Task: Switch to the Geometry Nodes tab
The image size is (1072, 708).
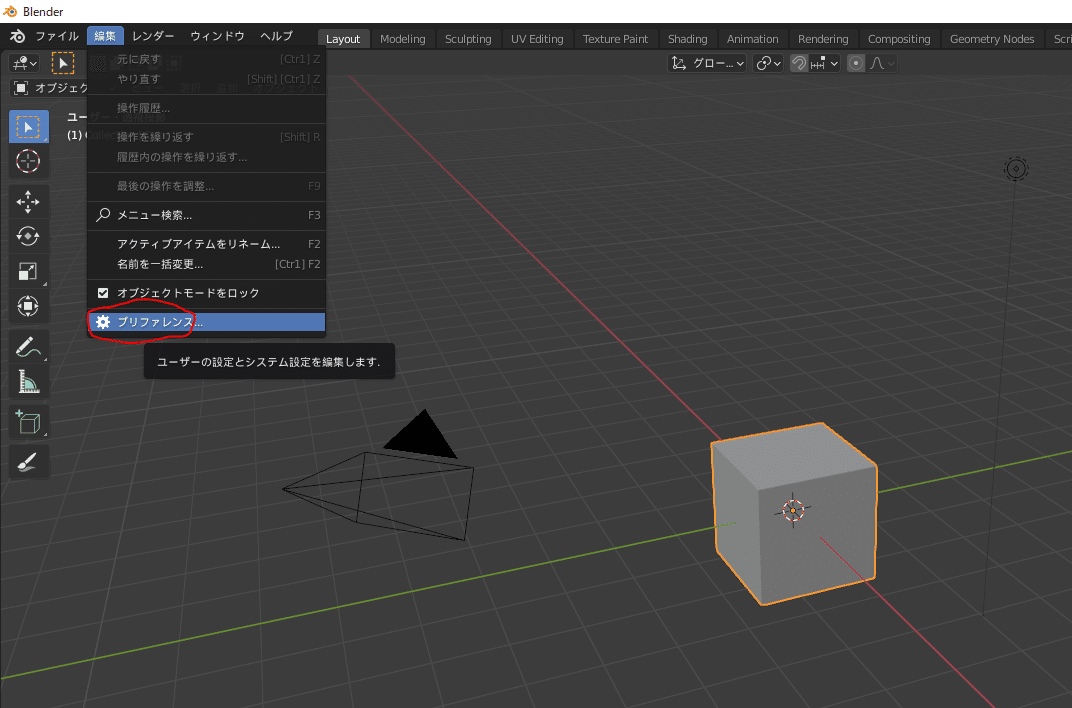Action: click(992, 39)
